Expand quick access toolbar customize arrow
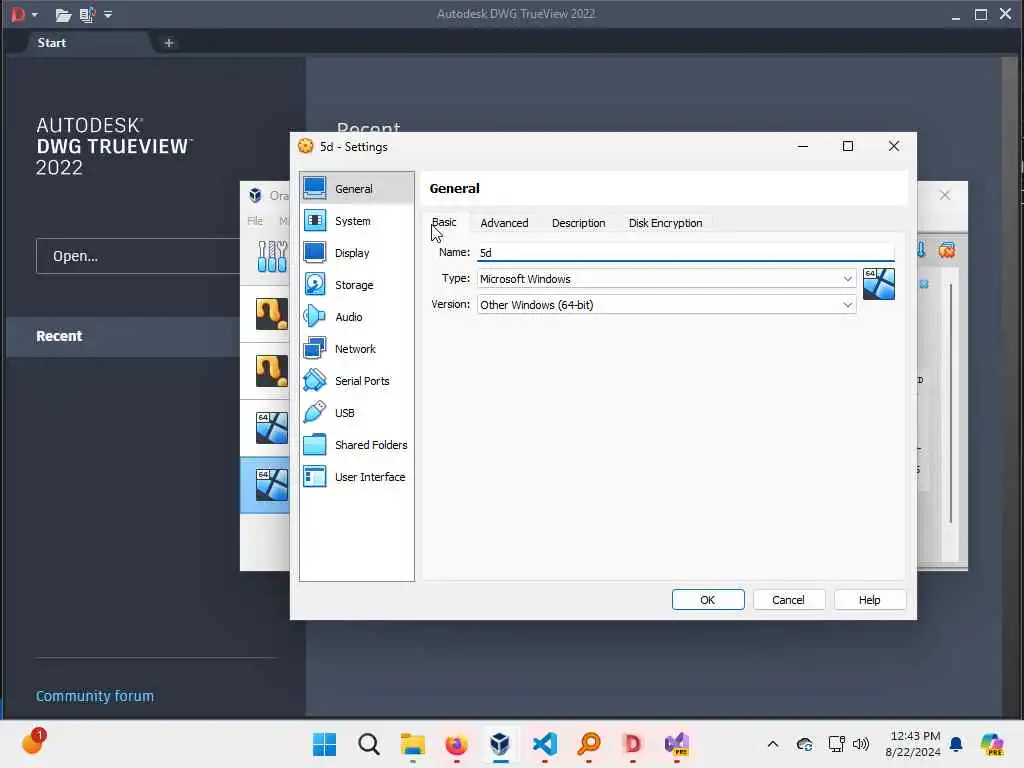 click(x=108, y=14)
